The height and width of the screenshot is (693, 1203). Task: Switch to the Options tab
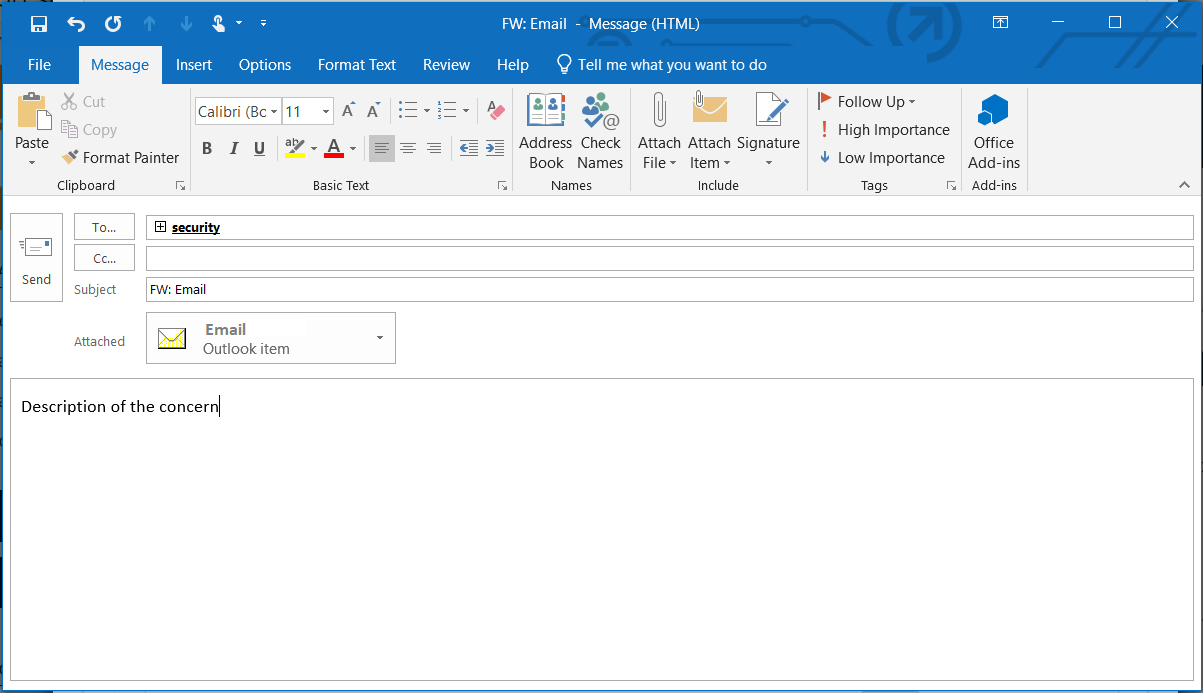coord(265,65)
